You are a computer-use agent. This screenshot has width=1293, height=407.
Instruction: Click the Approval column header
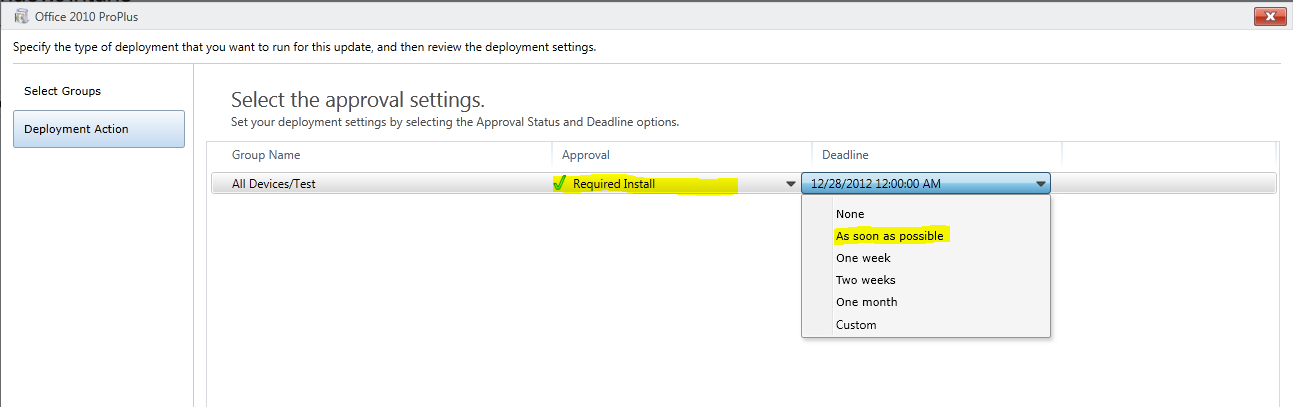(x=586, y=155)
